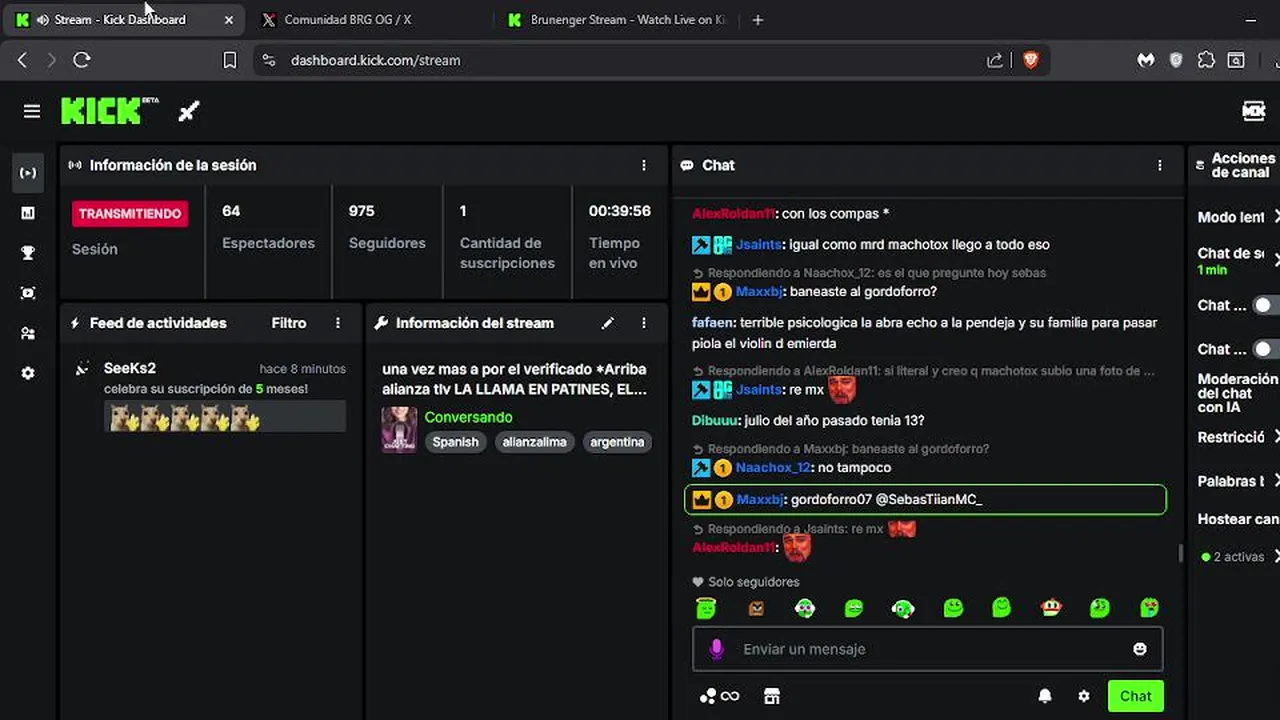The image size is (1280, 720).
Task: Open the Chat panel three-dot menu
Action: pos(1160,165)
